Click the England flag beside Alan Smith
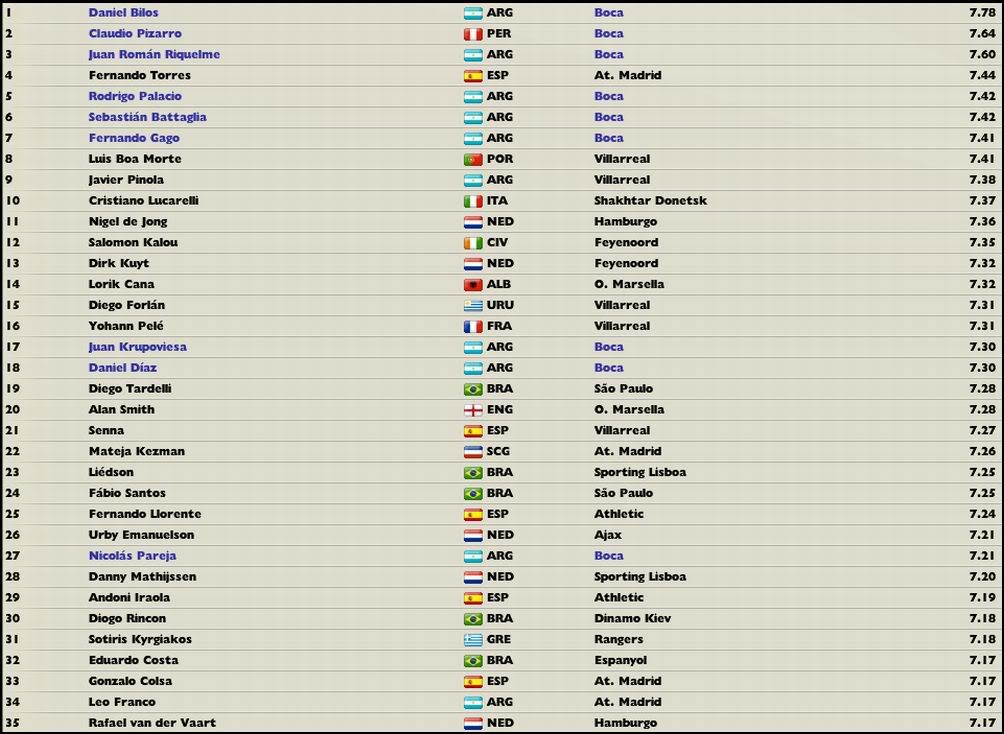 coord(473,410)
